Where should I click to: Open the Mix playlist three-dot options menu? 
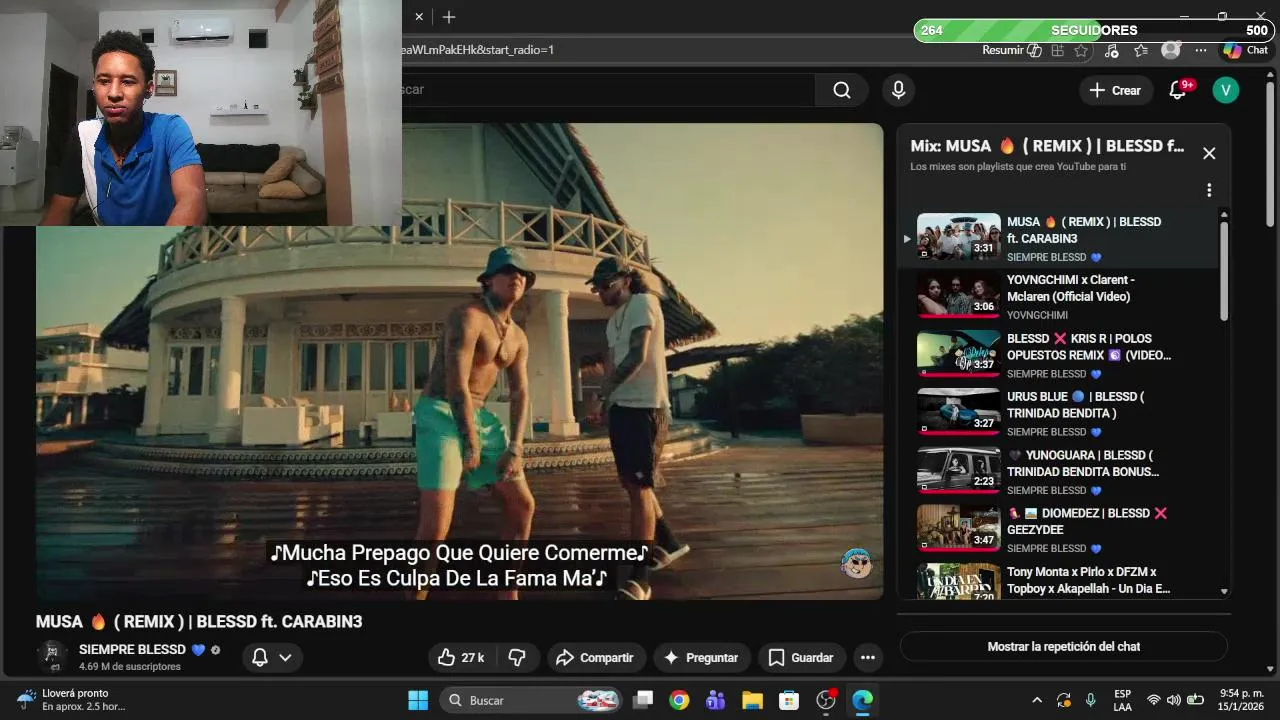(1209, 190)
